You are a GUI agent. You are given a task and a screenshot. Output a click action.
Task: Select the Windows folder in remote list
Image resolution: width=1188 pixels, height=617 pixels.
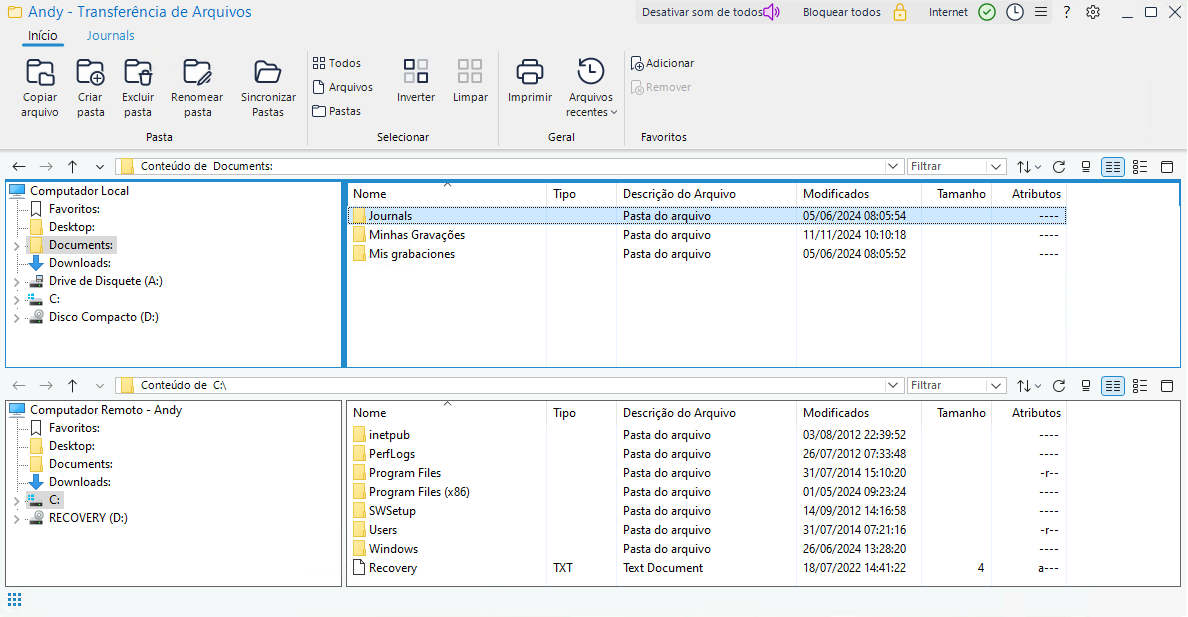[x=392, y=549]
